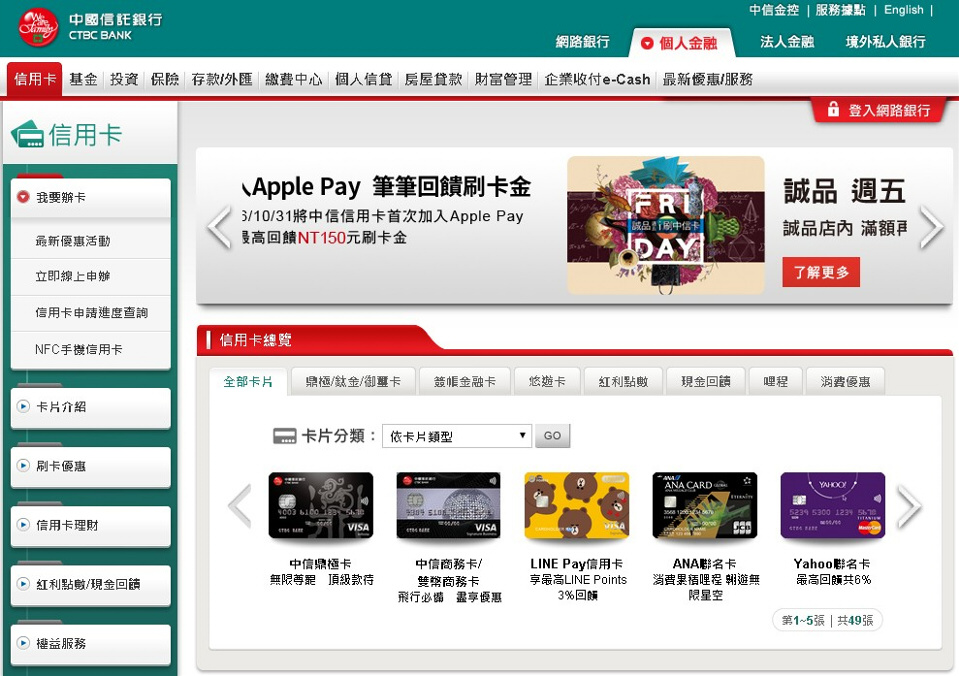Open the 最新優惠/服務 menu item
This screenshot has height=676, width=959.
[x=708, y=79]
